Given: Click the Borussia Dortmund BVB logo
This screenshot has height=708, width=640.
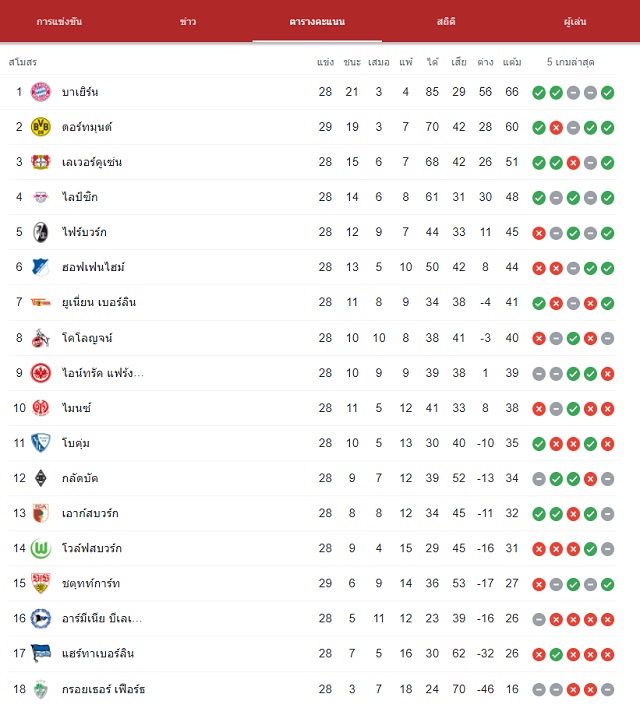Looking at the screenshot, I should click(x=41, y=127).
